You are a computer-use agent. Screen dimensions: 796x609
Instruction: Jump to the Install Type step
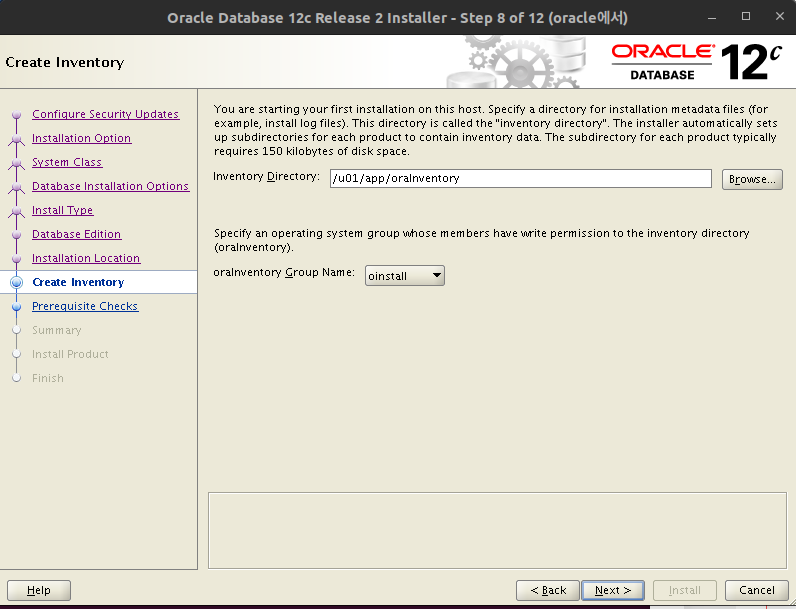(62, 210)
